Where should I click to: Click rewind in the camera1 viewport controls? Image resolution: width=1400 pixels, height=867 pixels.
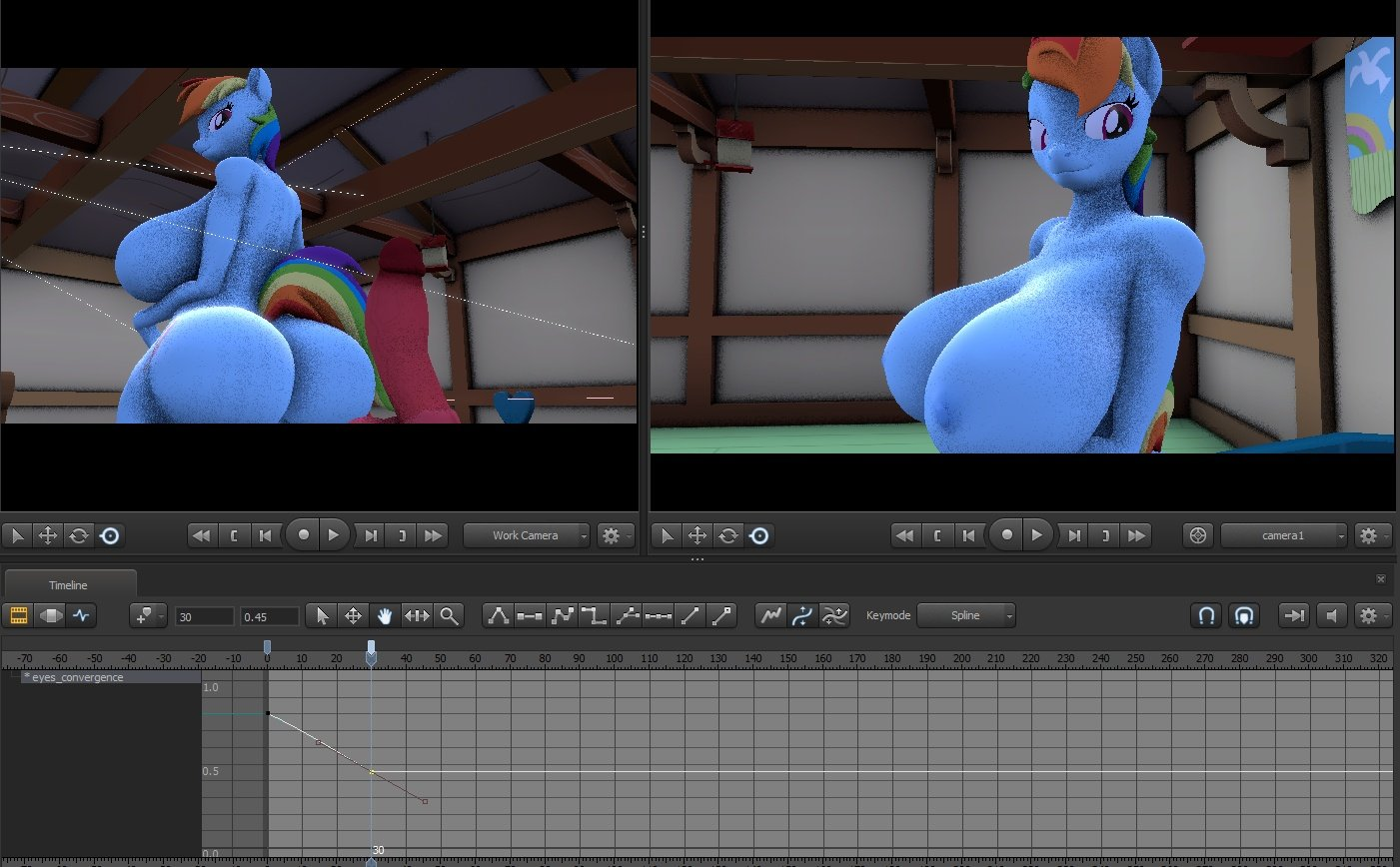click(904, 535)
